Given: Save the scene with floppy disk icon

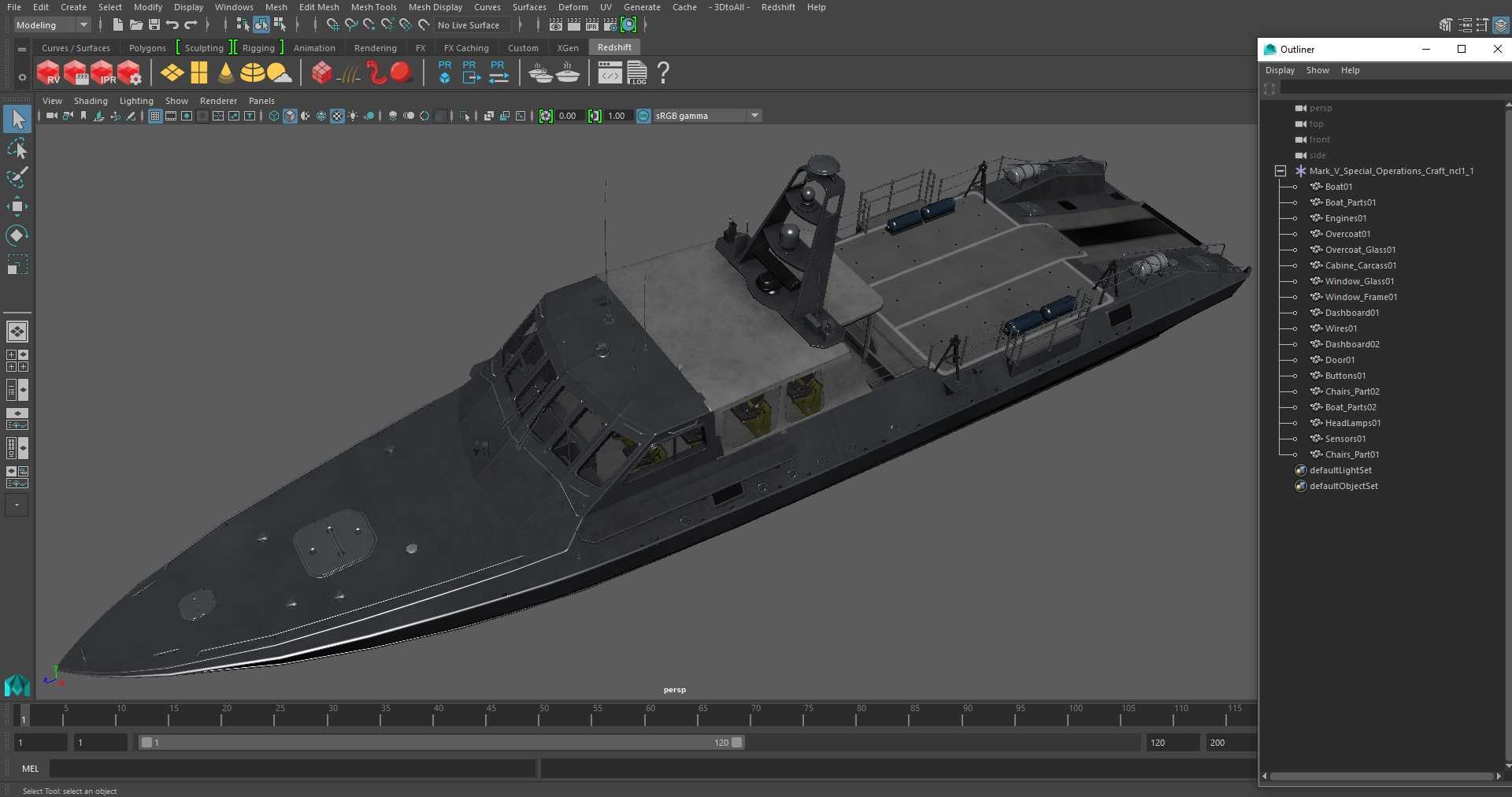Looking at the screenshot, I should [154, 25].
